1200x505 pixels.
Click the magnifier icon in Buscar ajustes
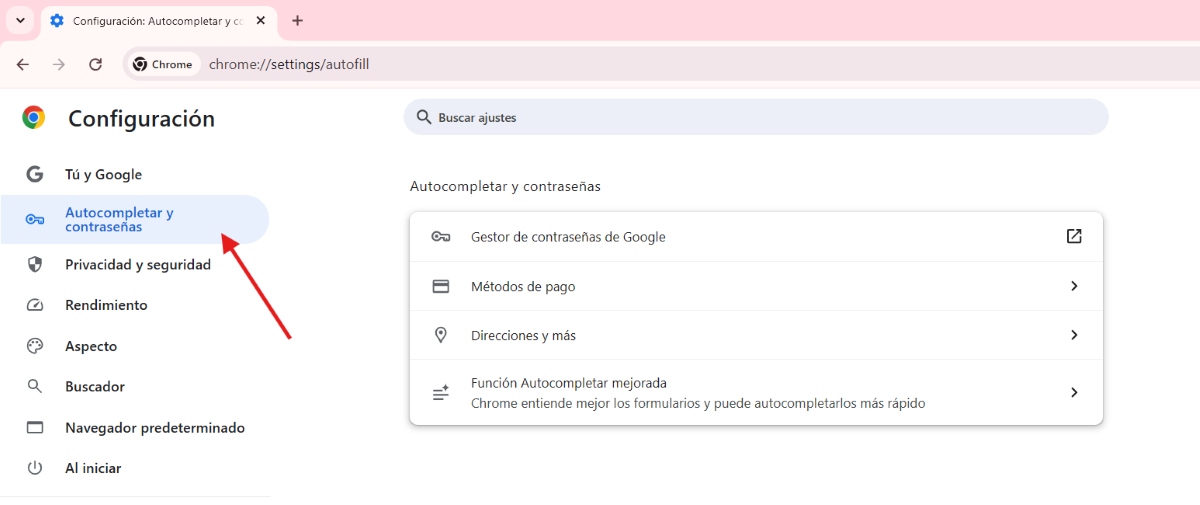click(424, 117)
